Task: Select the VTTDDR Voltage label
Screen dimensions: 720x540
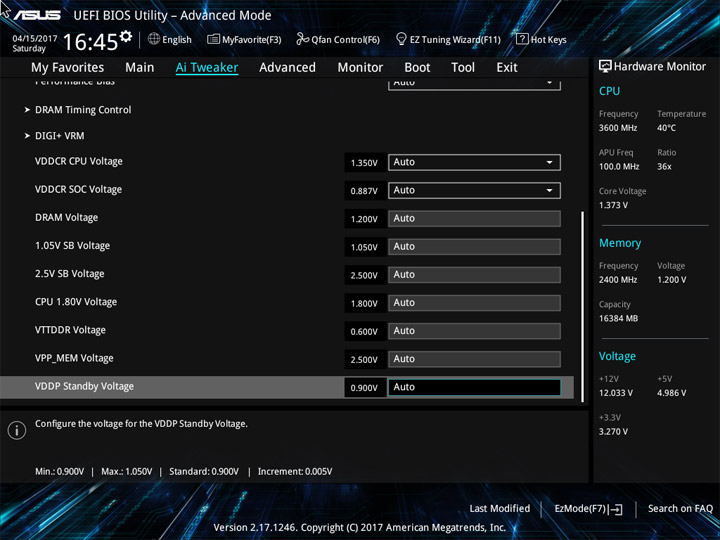Action: click(x=70, y=330)
